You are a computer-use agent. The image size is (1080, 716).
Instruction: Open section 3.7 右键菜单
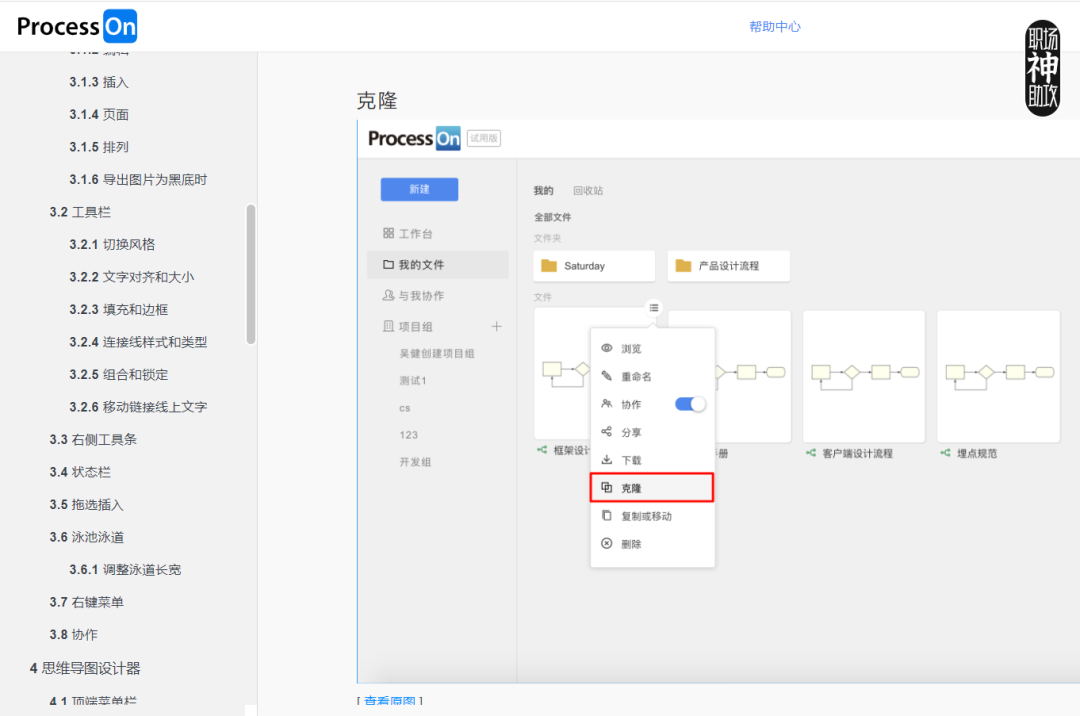(x=86, y=602)
